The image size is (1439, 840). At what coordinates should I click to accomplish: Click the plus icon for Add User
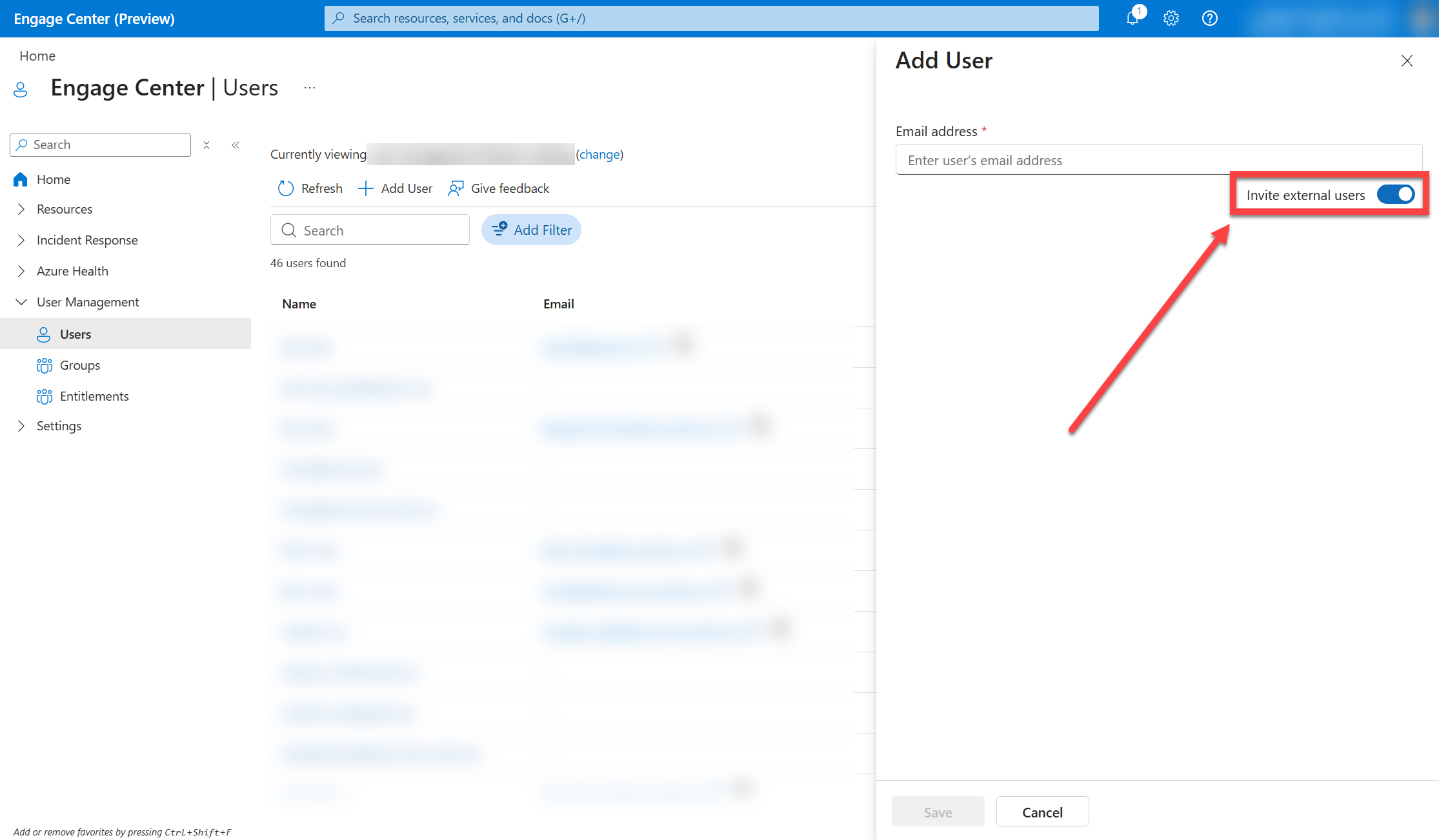[x=366, y=188]
